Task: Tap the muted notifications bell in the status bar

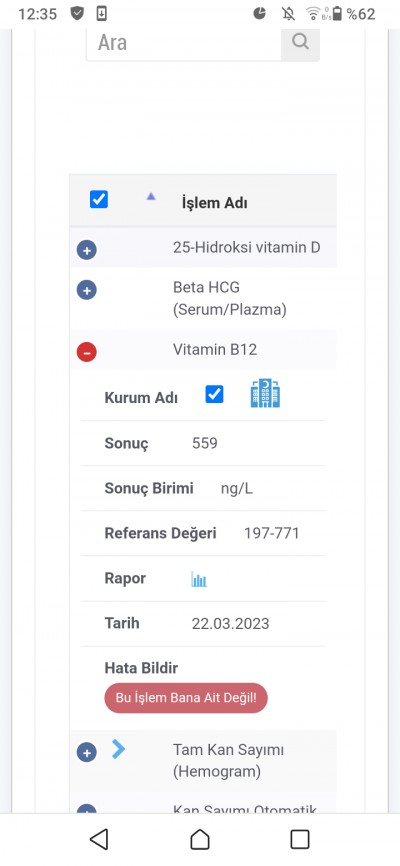Action: [288, 13]
